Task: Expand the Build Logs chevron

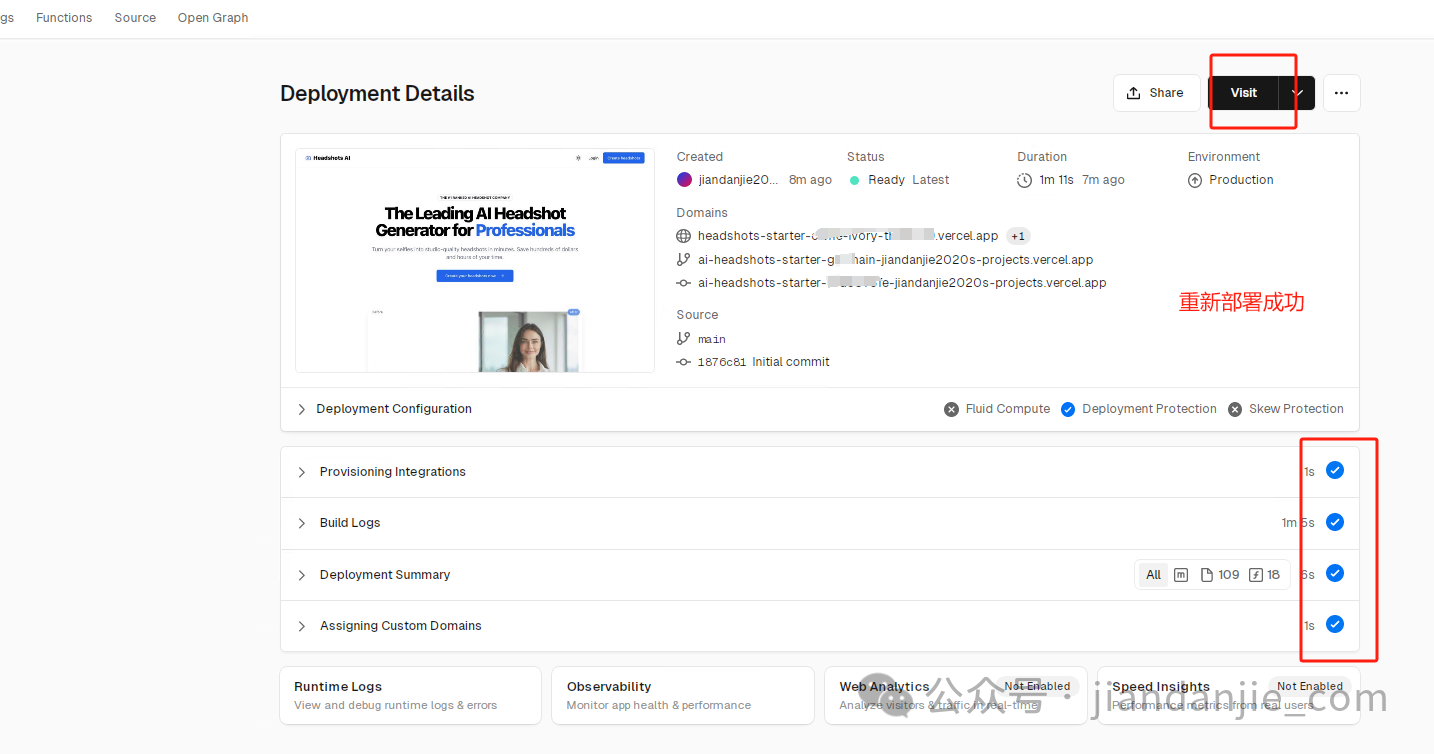Action: (301, 523)
